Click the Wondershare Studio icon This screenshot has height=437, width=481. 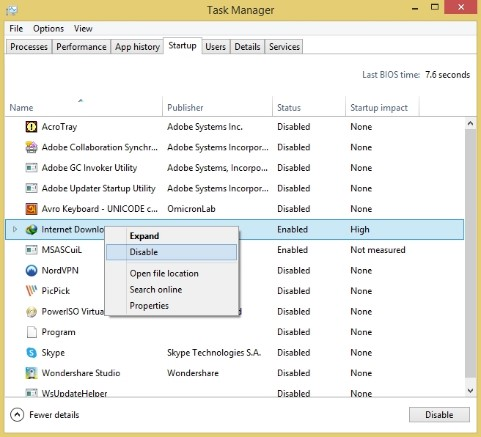coord(31,373)
